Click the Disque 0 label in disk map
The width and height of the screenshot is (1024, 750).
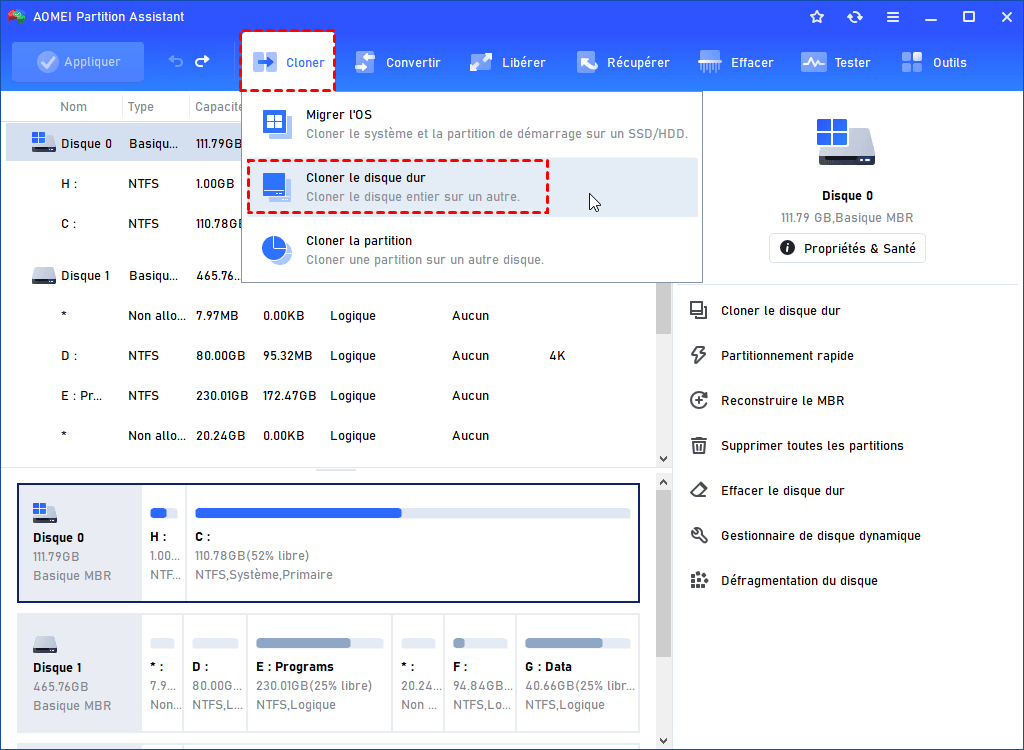(58, 538)
